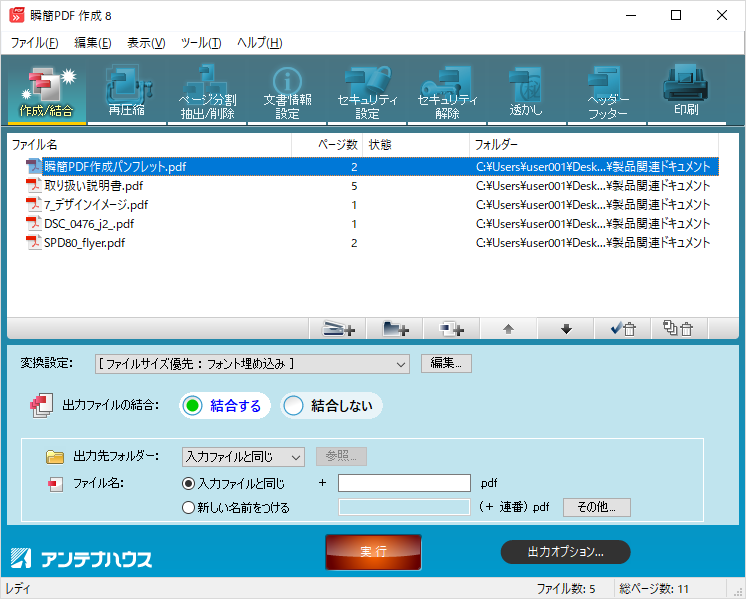Screen dimensions: 746x599
Task: Click add file icon in list toolbar
Action: [x=338, y=329]
